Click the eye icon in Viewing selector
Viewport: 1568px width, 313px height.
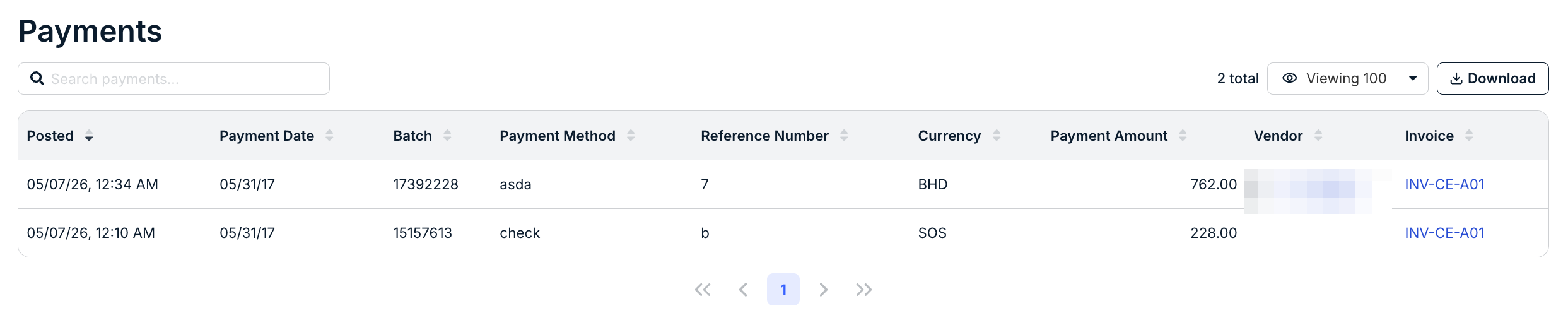(1290, 78)
